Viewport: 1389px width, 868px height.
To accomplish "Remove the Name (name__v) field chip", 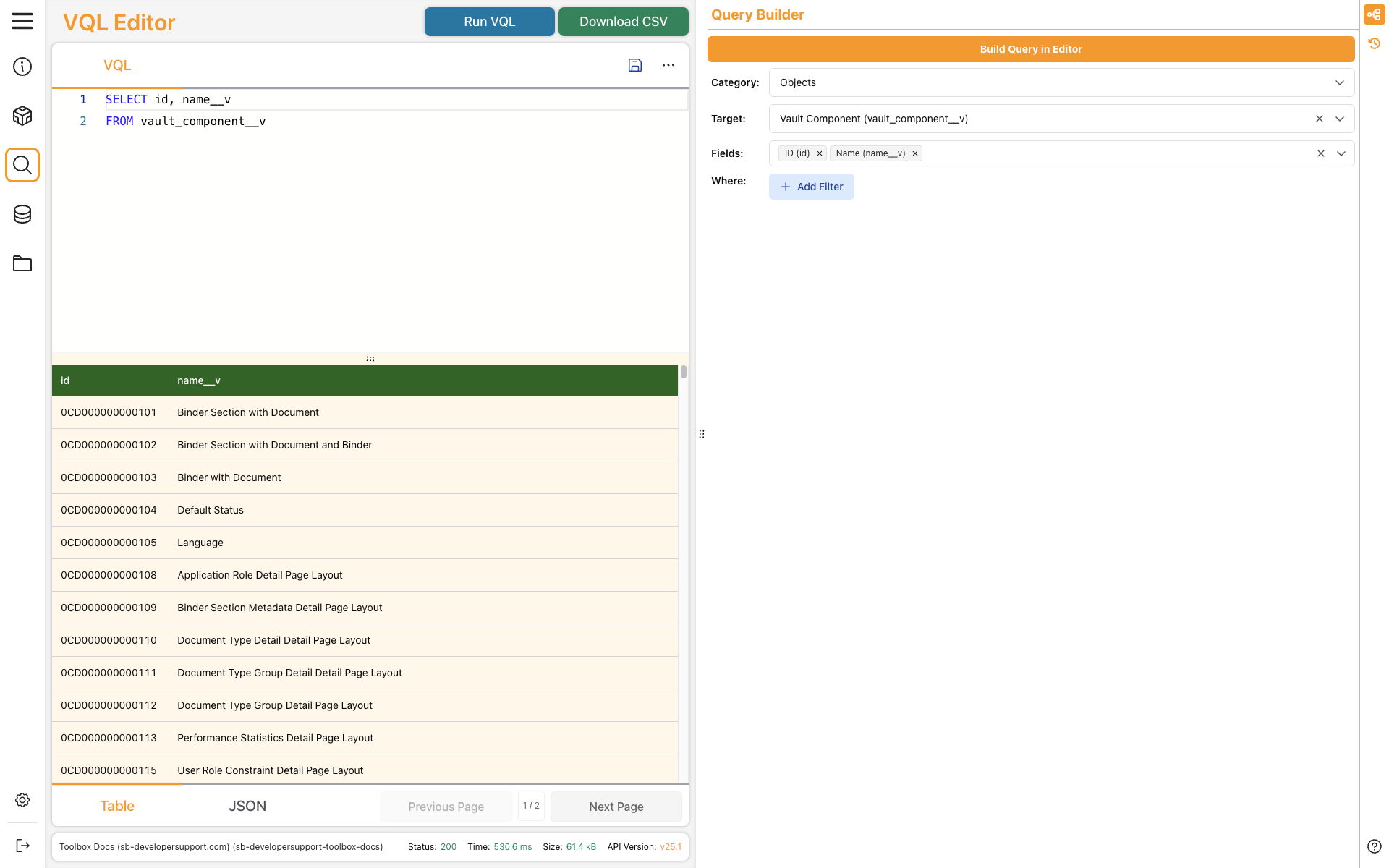I will (915, 153).
